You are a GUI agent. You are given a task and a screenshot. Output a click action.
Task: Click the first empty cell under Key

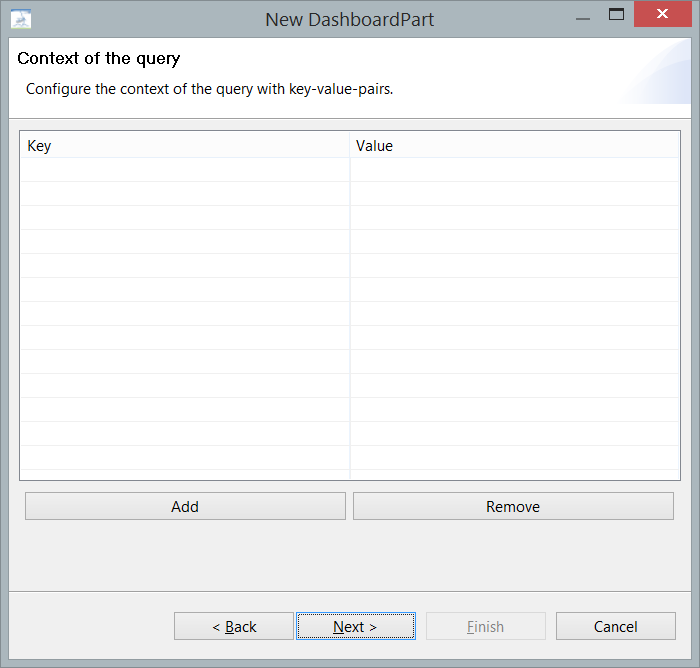tap(185, 169)
